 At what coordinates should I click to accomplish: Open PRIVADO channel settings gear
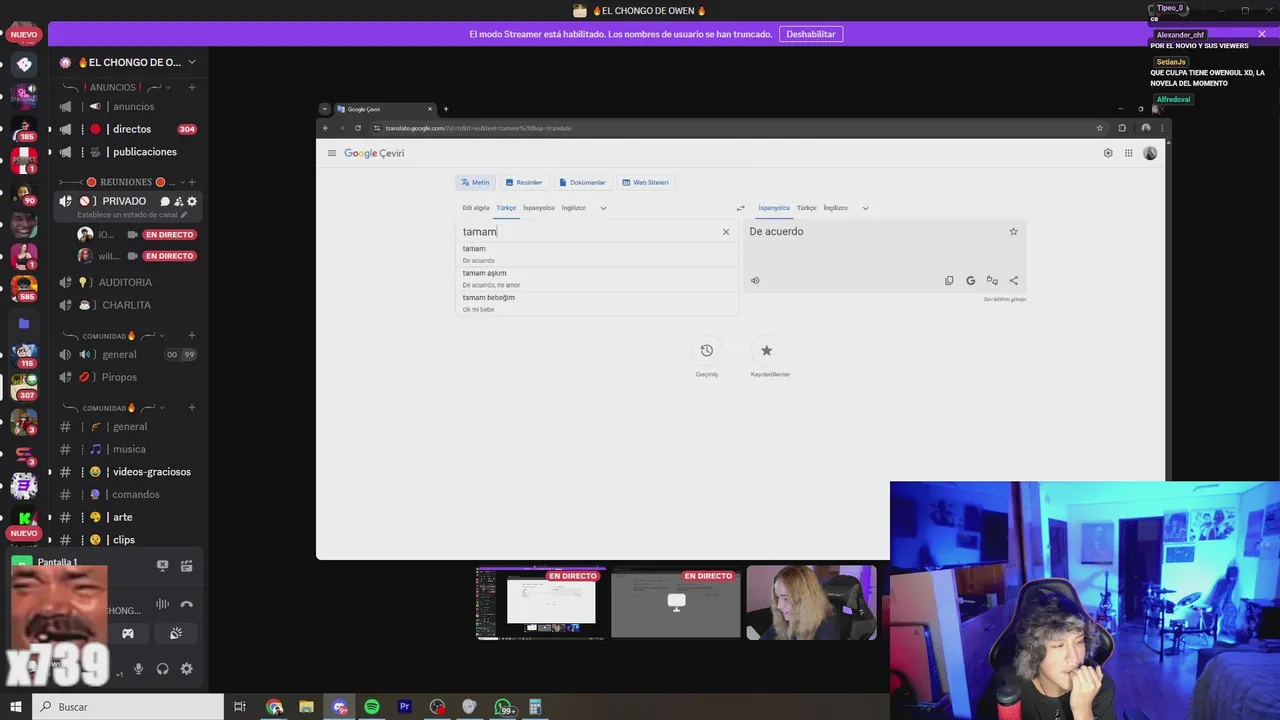192,201
